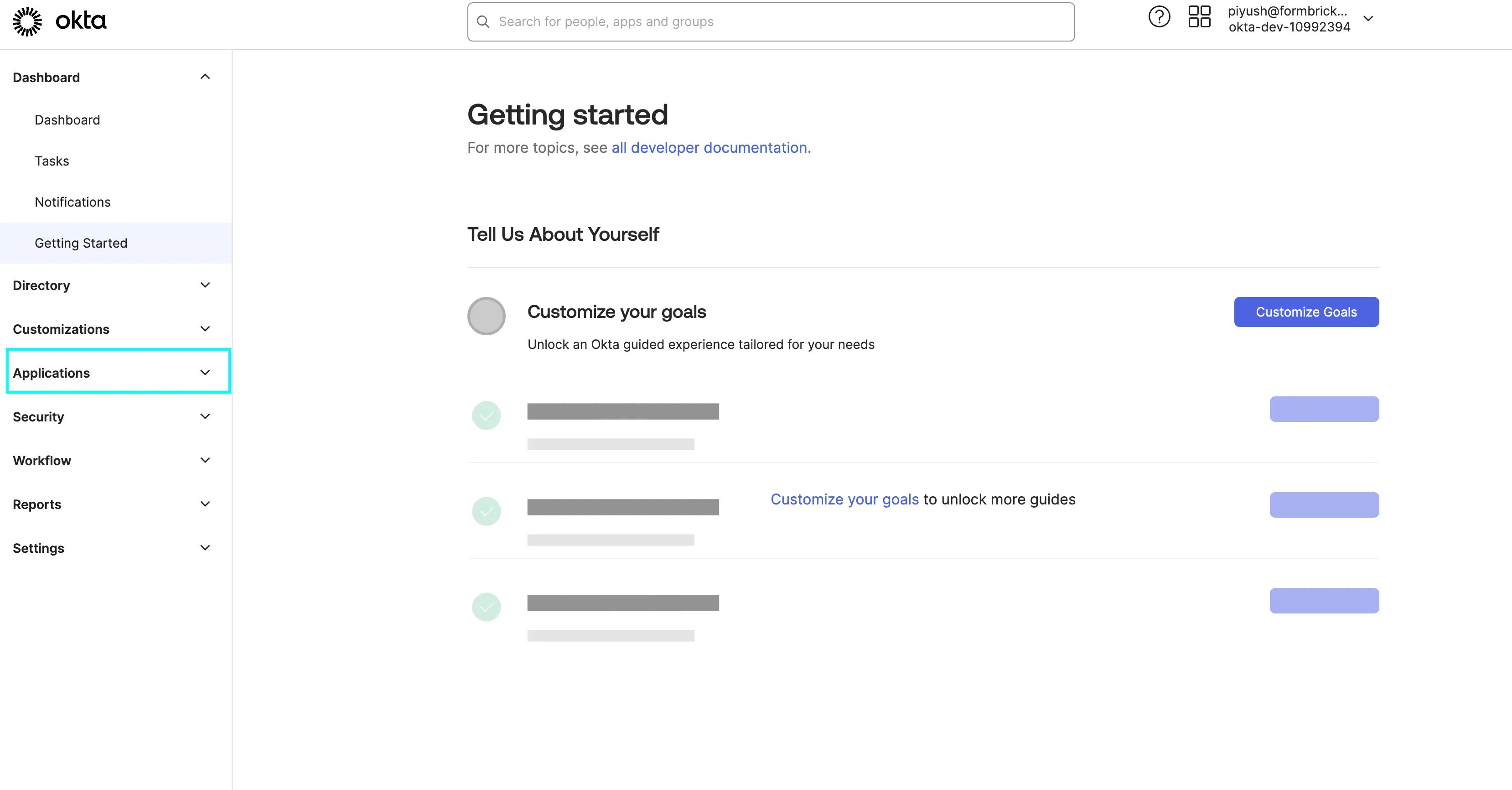
Task: Open the Notifications sidebar item
Action: pyautogui.click(x=73, y=202)
